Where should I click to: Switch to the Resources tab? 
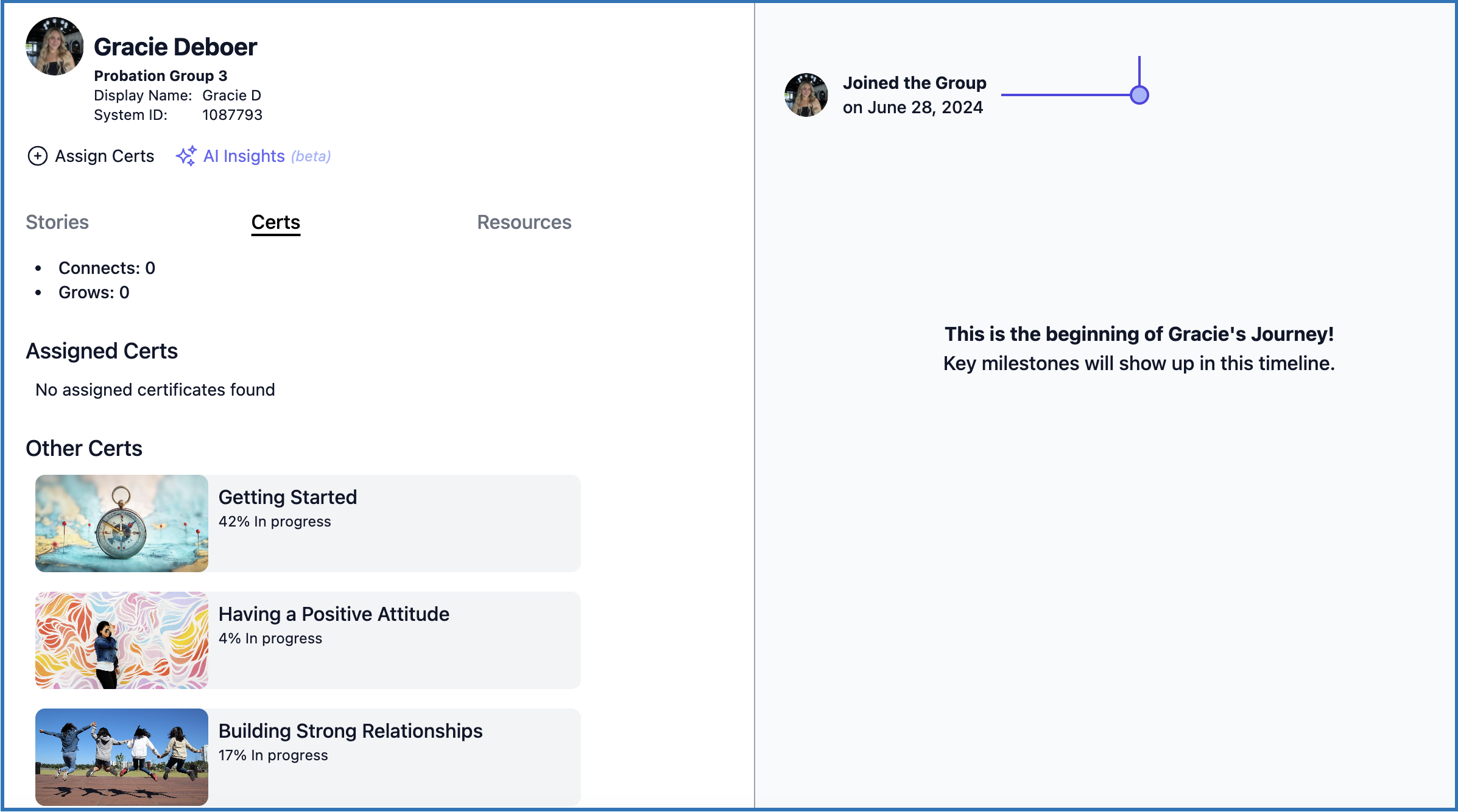524,222
